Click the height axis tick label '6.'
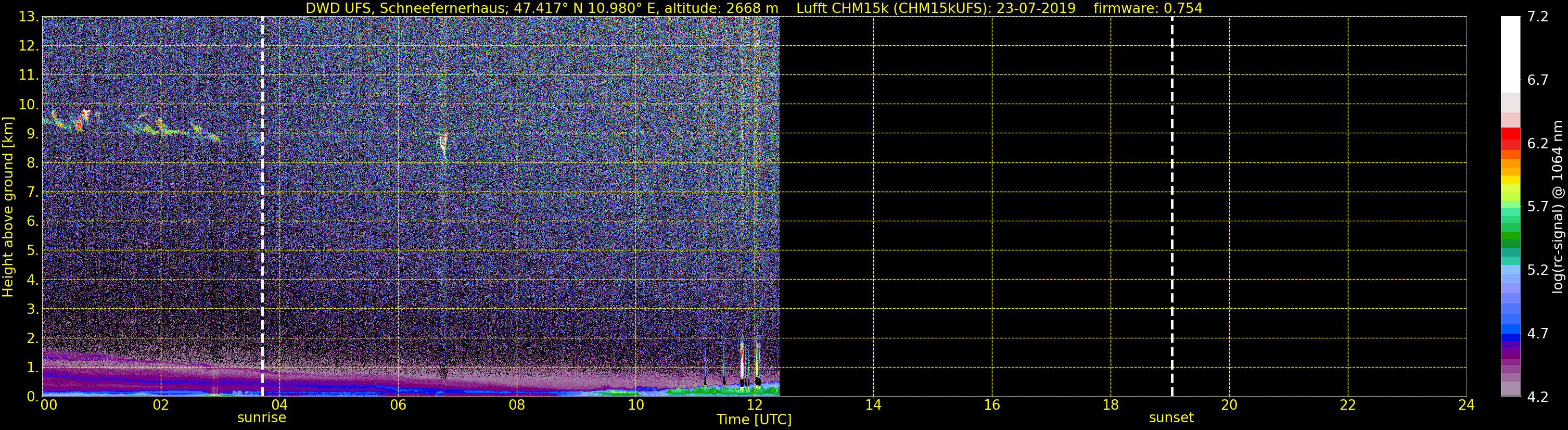1568x430 pixels. 32,221
